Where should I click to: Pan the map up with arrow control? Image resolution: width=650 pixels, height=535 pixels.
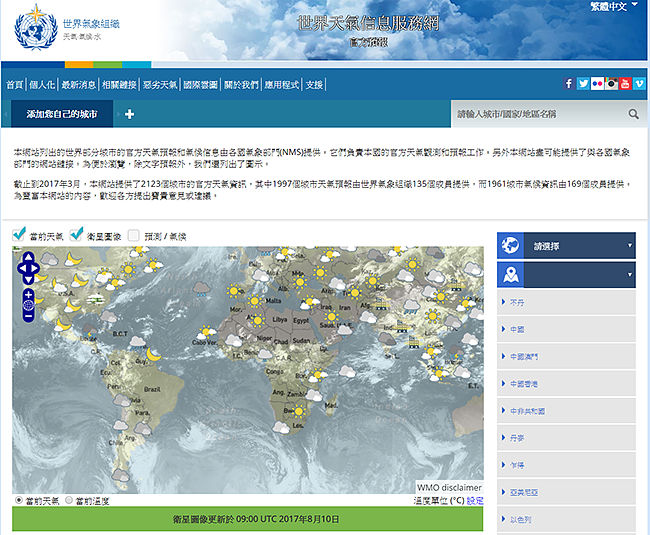[x=28, y=256]
